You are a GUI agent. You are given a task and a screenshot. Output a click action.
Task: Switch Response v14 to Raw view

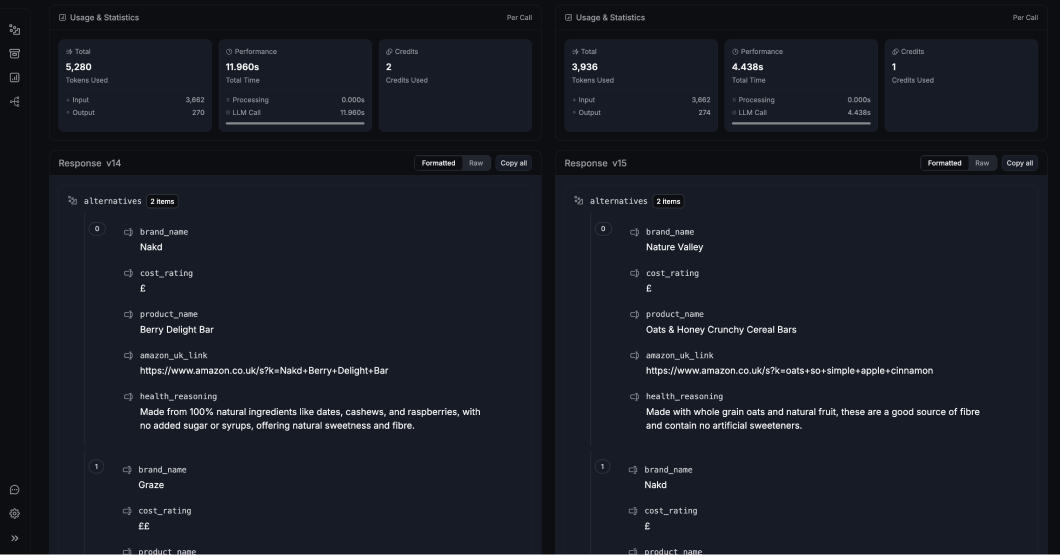coord(476,163)
